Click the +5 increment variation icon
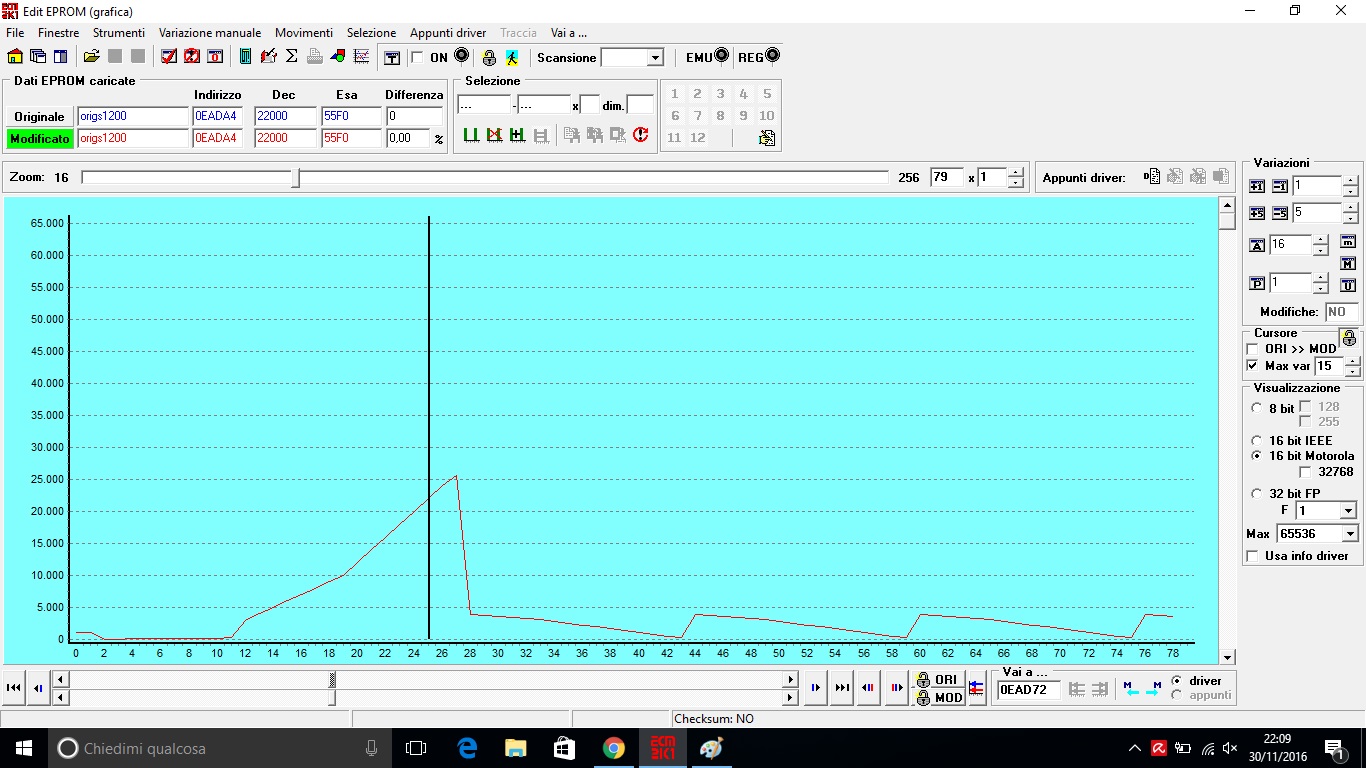The height and width of the screenshot is (768, 1366). 1257,213
